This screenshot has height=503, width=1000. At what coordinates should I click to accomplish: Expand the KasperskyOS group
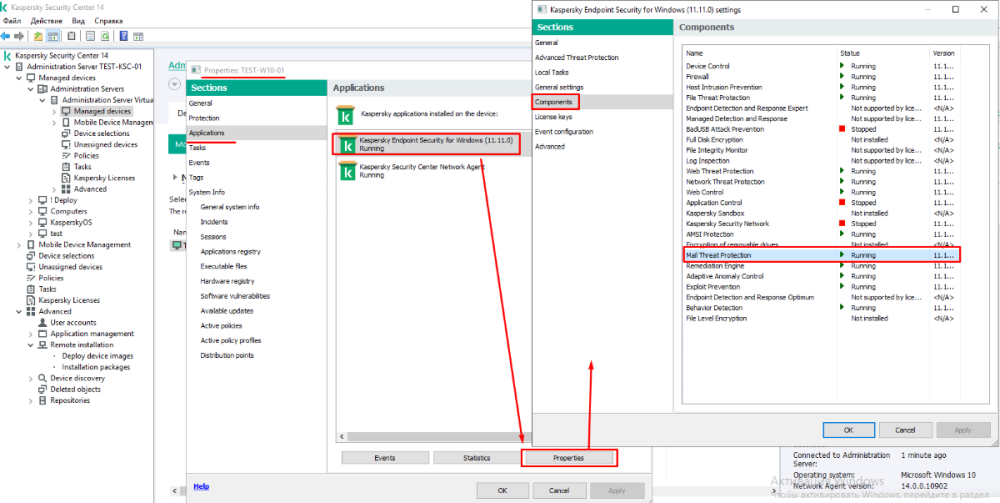pos(31,222)
